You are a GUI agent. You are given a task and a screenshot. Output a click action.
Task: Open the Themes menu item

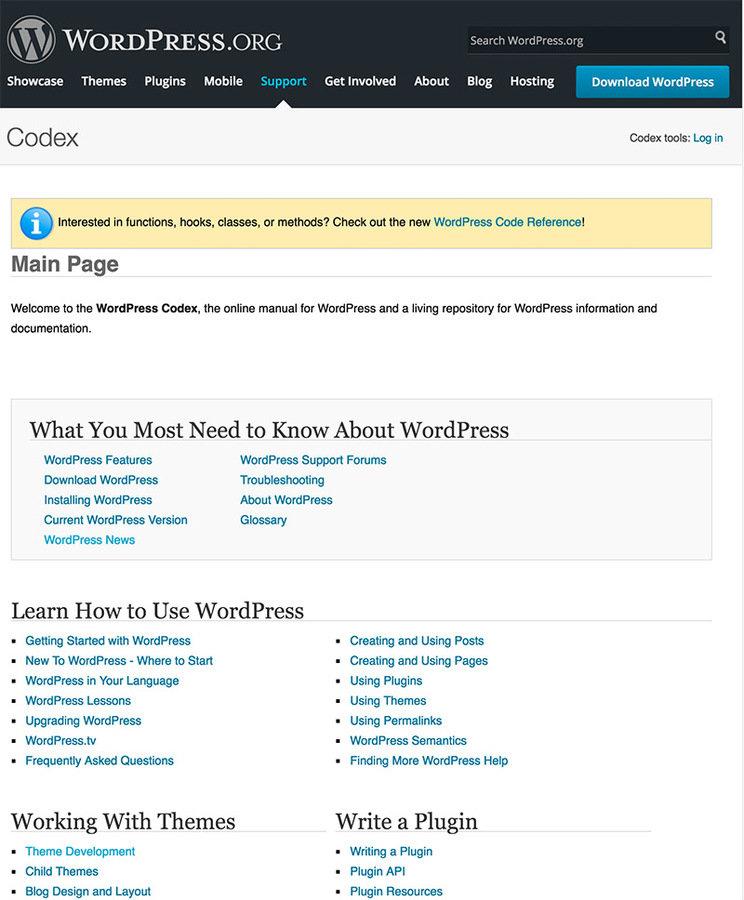103,81
